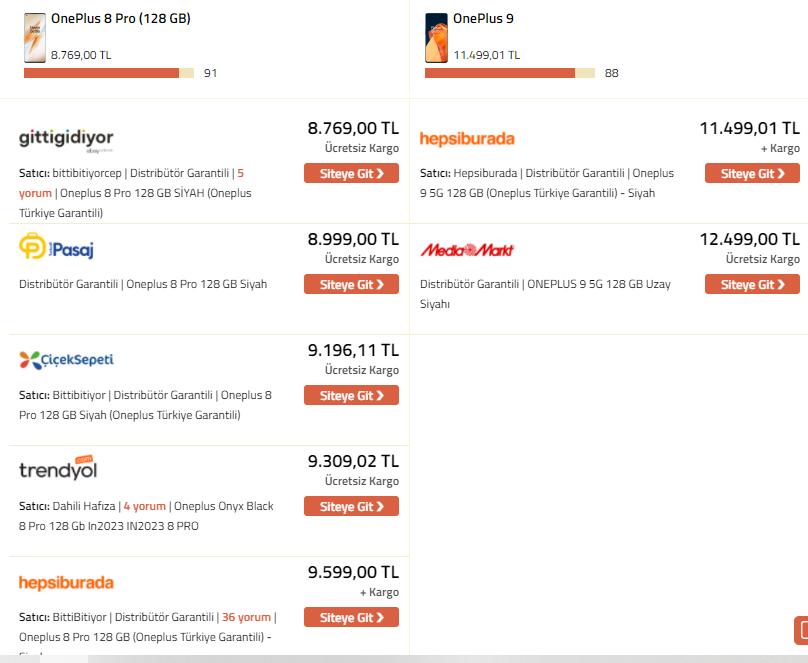Open the OnePlus 8 Pro phone thumbnail

pos(34,37)
